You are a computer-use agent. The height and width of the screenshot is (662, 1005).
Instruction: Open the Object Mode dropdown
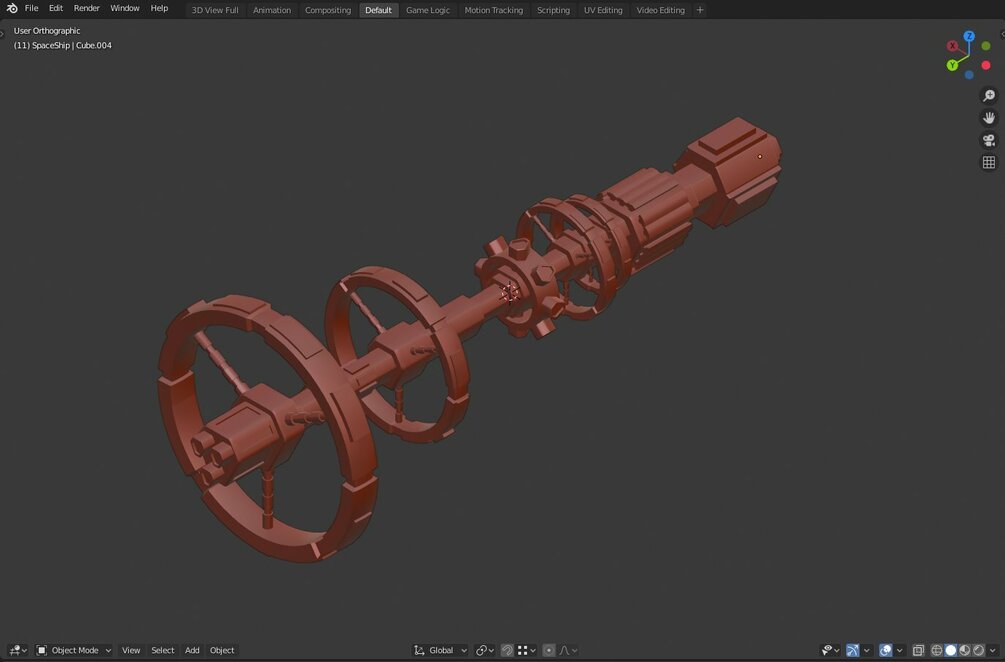click(74, 650)
